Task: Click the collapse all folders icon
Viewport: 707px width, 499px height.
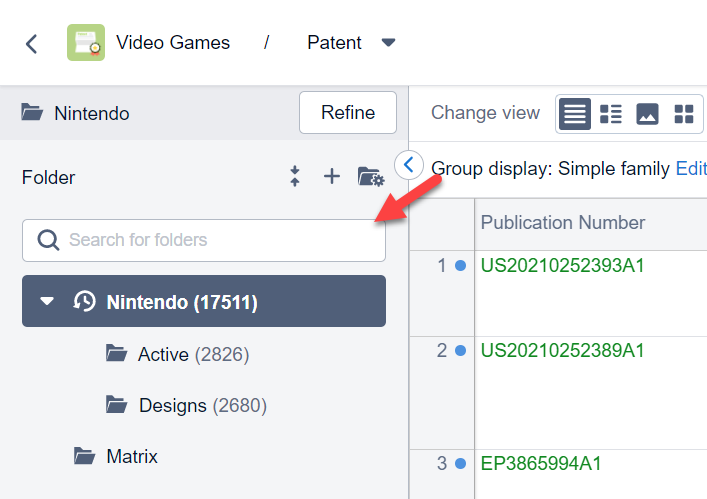Action: [295, 177]
